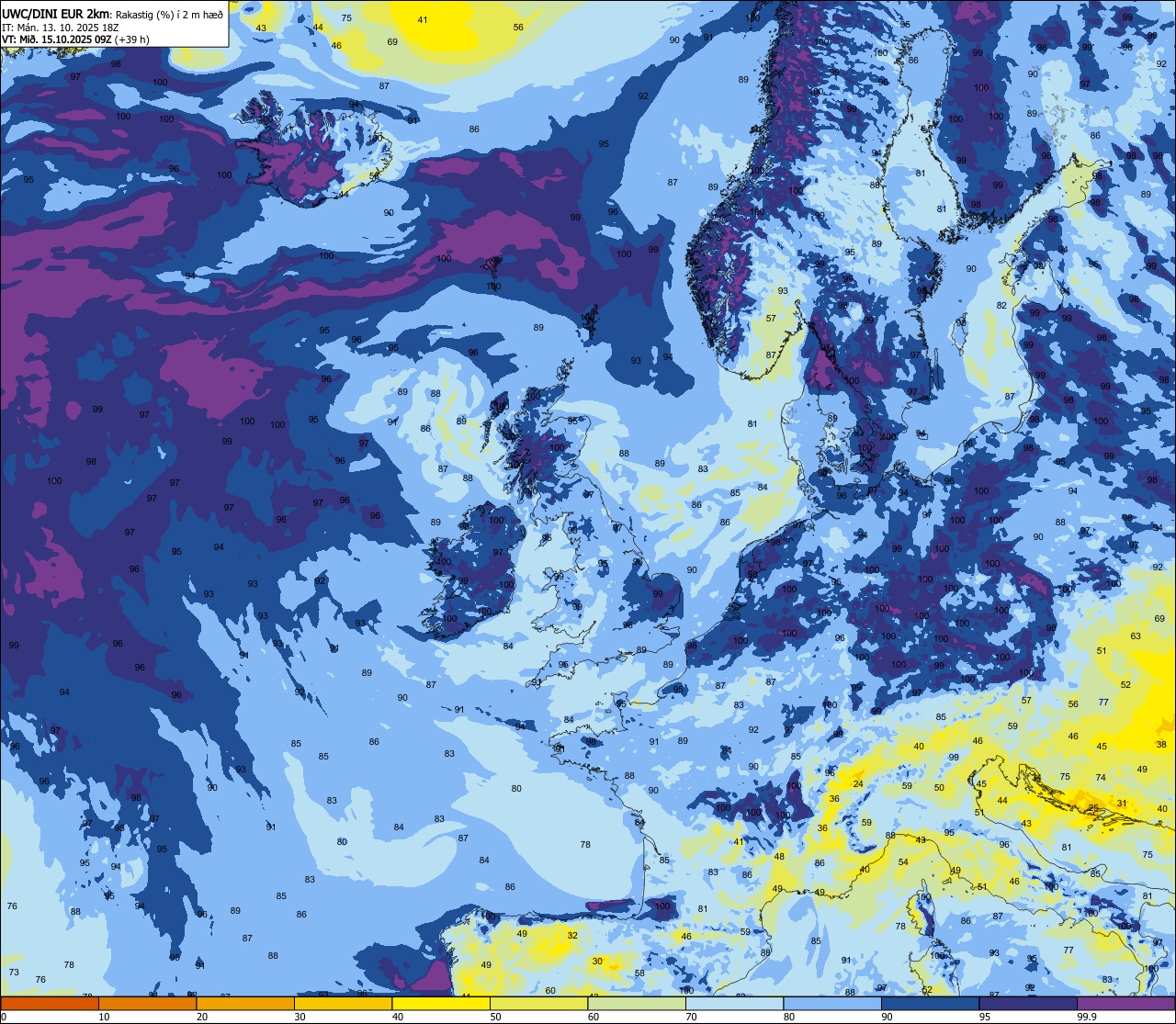This screenshot has height=1024, width=1176.
Task: Select the 50–60 yellow-green legend segment
Action: pyautogui.click(x=538, y=1003)
